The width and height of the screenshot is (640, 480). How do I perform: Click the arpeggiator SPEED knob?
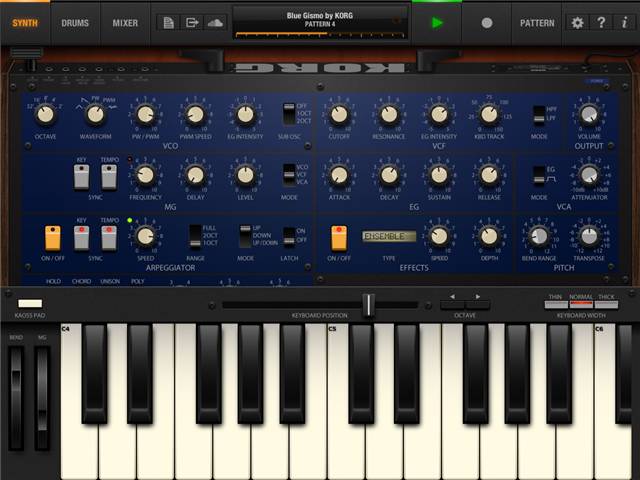pos(145,236)
